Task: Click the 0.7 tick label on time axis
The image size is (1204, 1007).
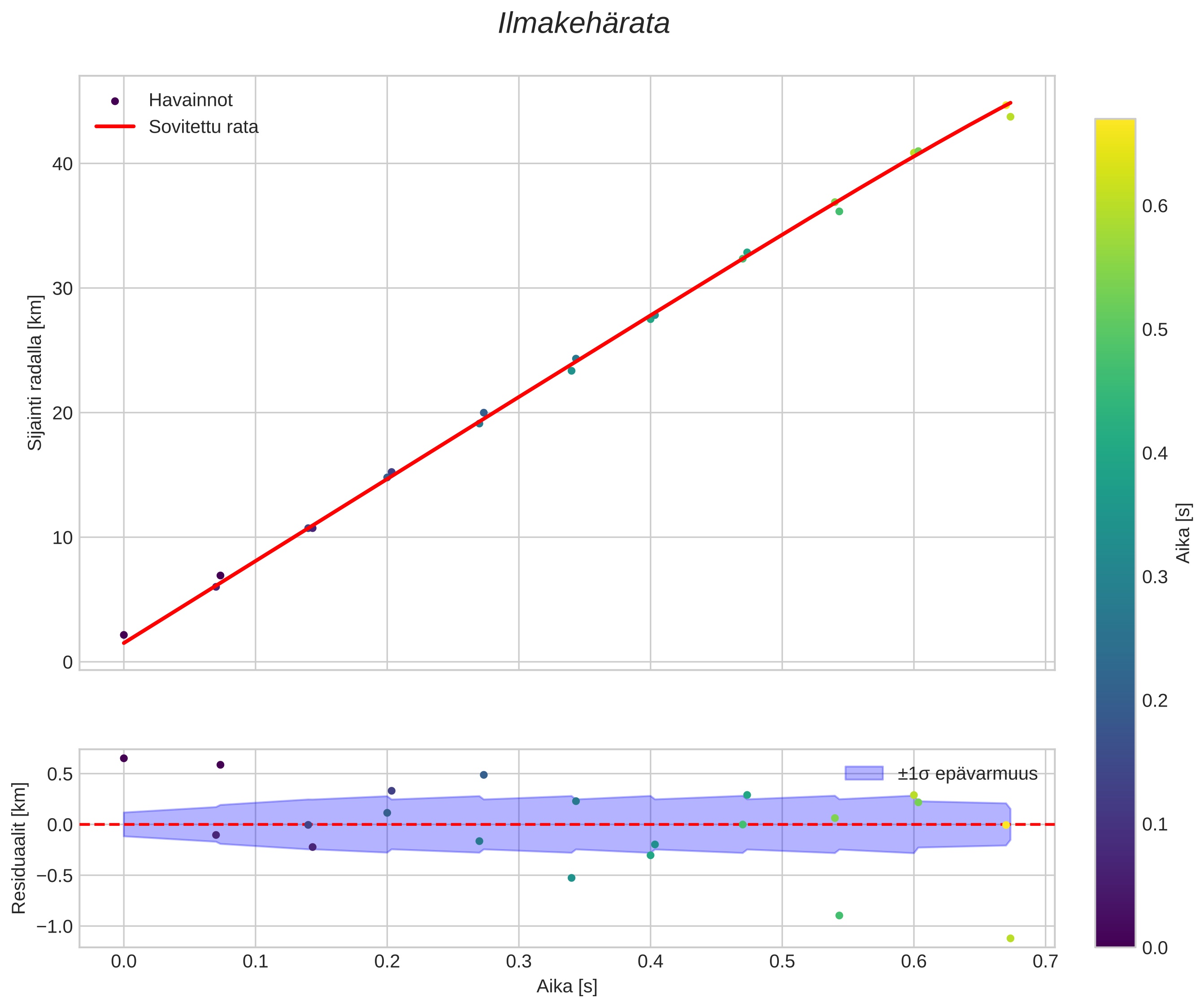Action: (1045, 961)
